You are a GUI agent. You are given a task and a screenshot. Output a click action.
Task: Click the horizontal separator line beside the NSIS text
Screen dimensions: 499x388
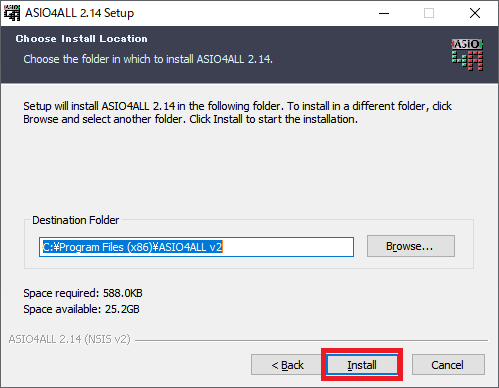(311, 340)
